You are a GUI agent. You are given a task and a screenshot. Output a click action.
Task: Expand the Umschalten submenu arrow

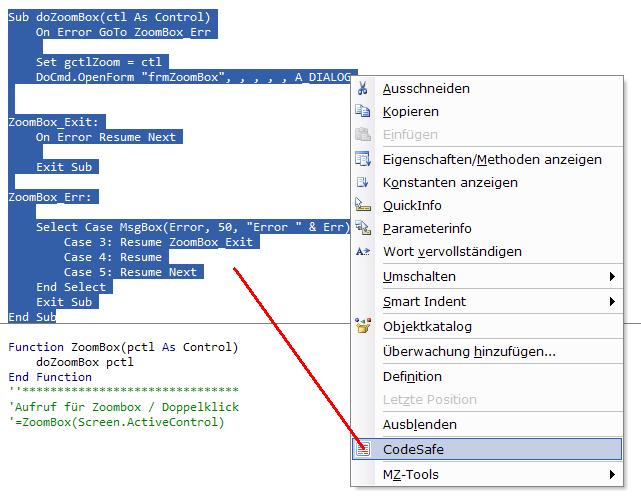(x=612, y=276)
